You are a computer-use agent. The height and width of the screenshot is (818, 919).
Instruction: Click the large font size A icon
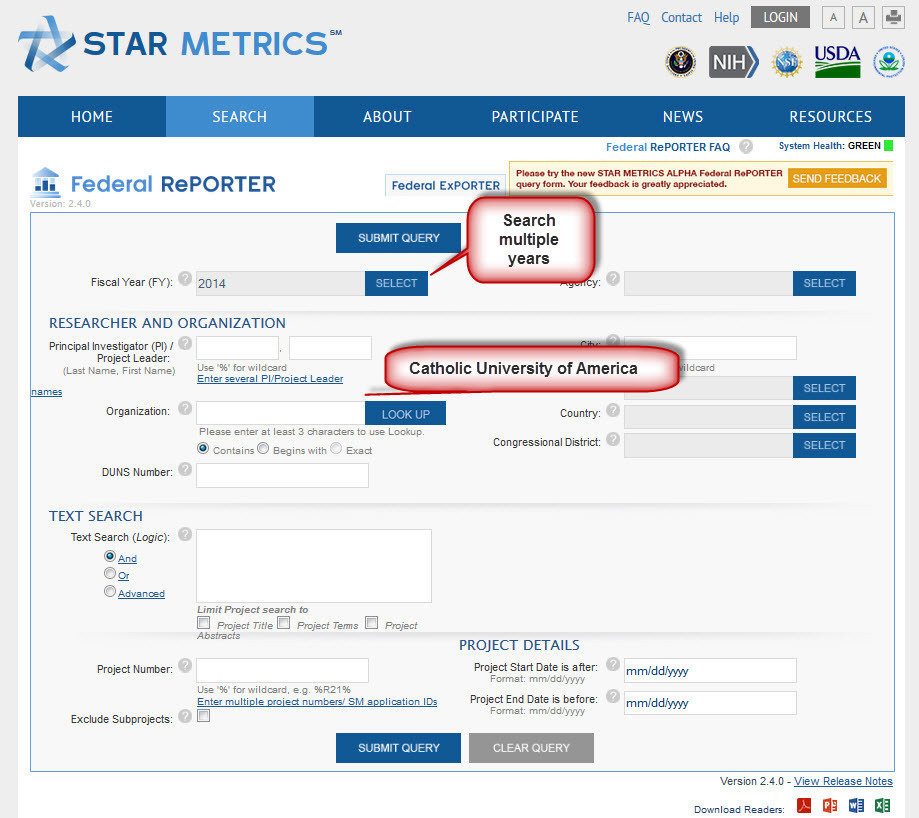coord(863,18)
